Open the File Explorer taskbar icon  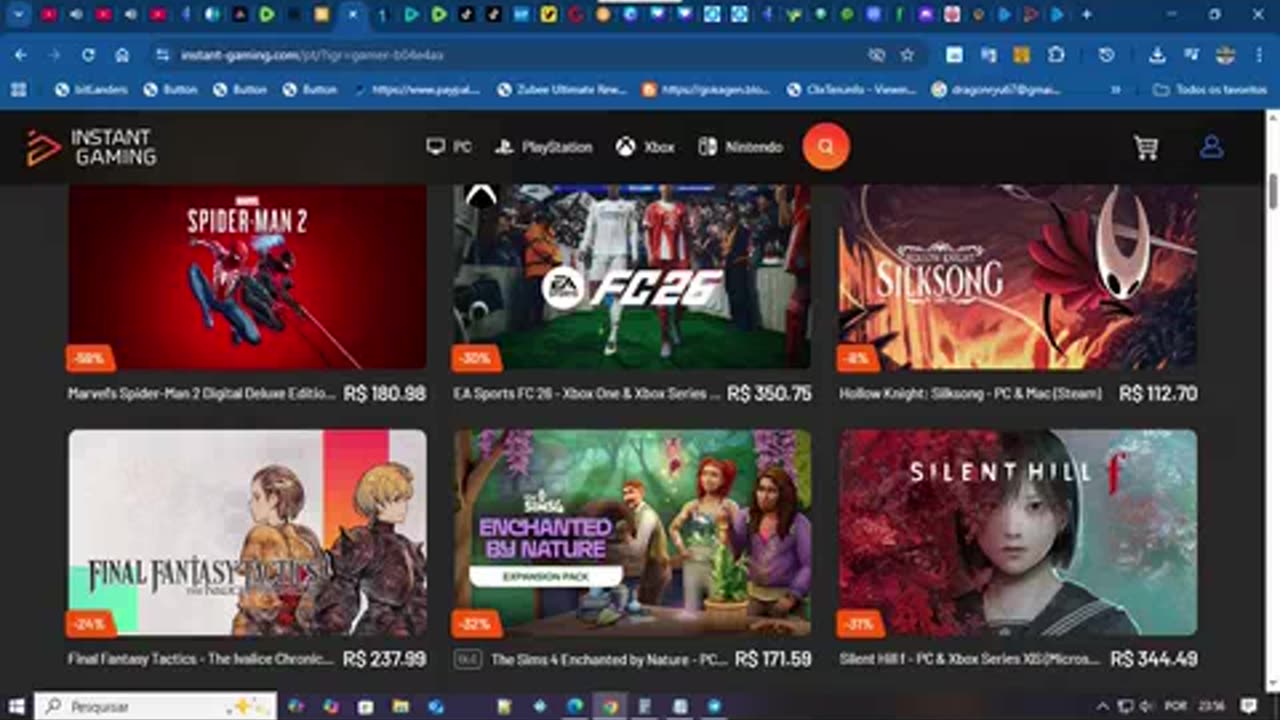401,706
